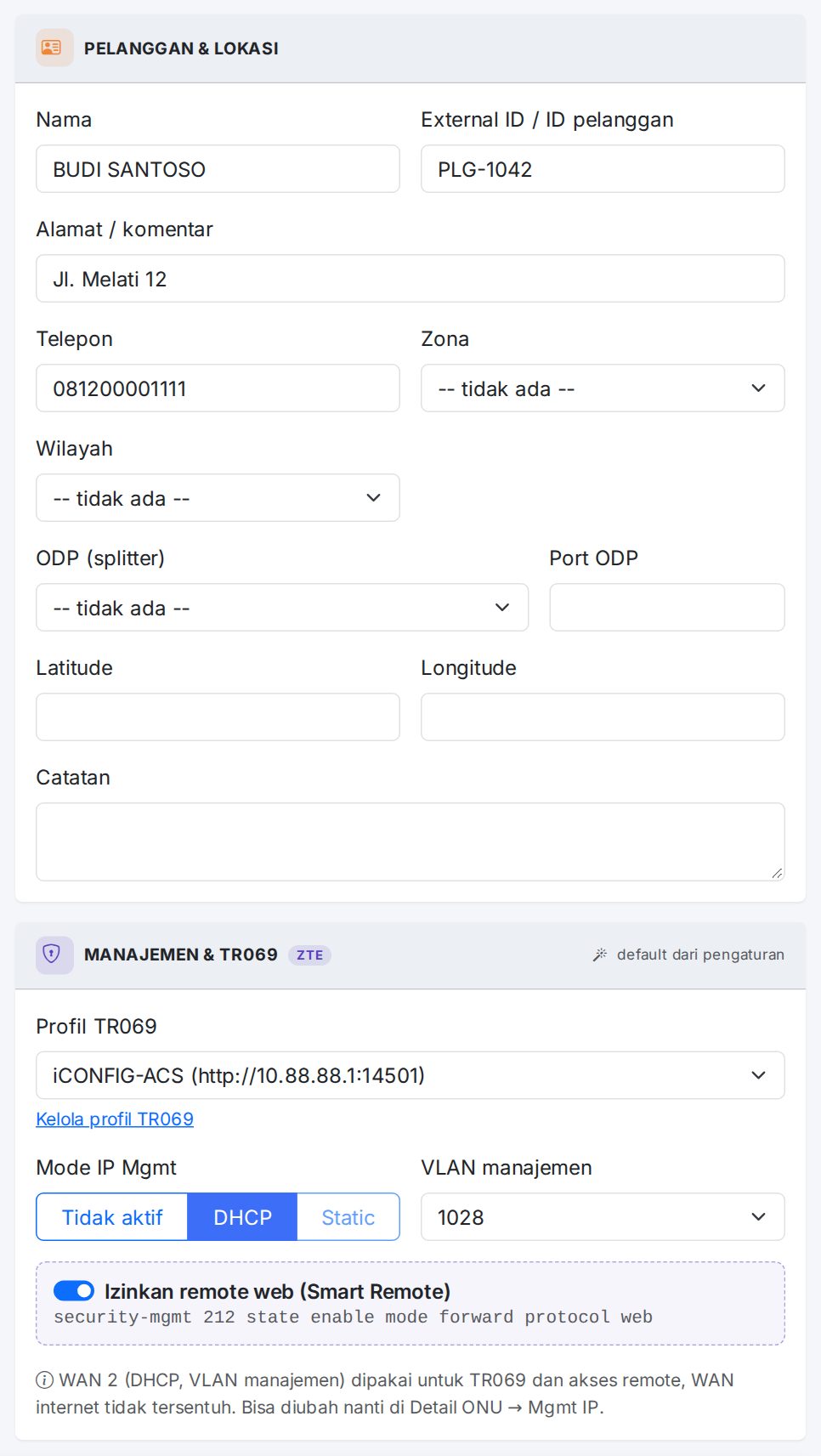Click default dari pengaturan text
Image resolution: width=821 pixels, height=1456 pixels.
coord(700,955)
